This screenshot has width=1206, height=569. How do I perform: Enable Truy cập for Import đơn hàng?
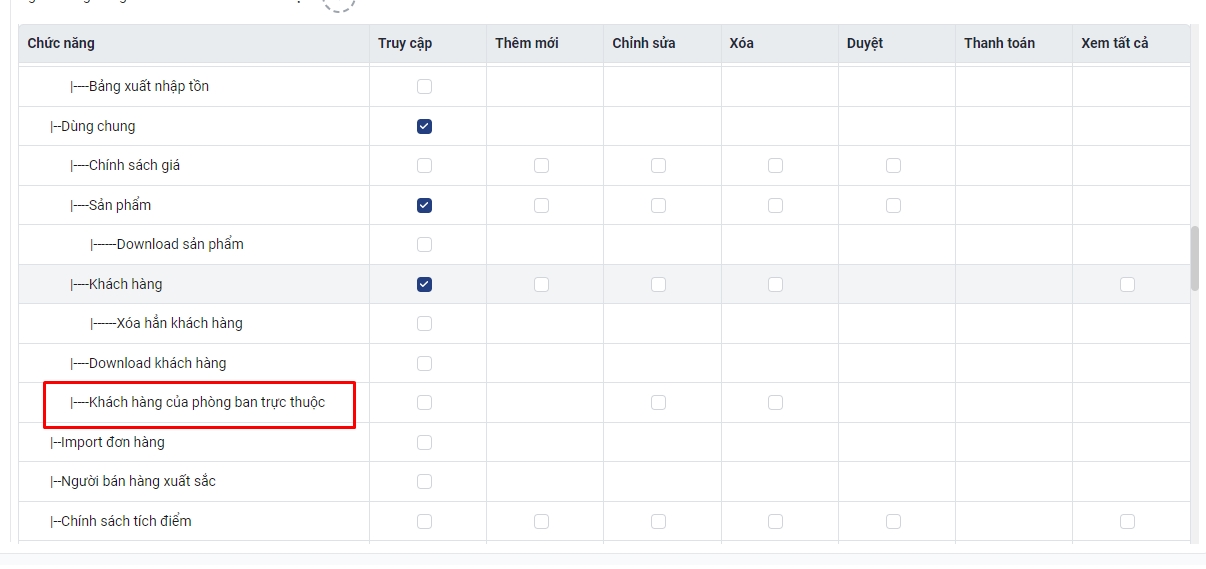(x=424, y=442)
